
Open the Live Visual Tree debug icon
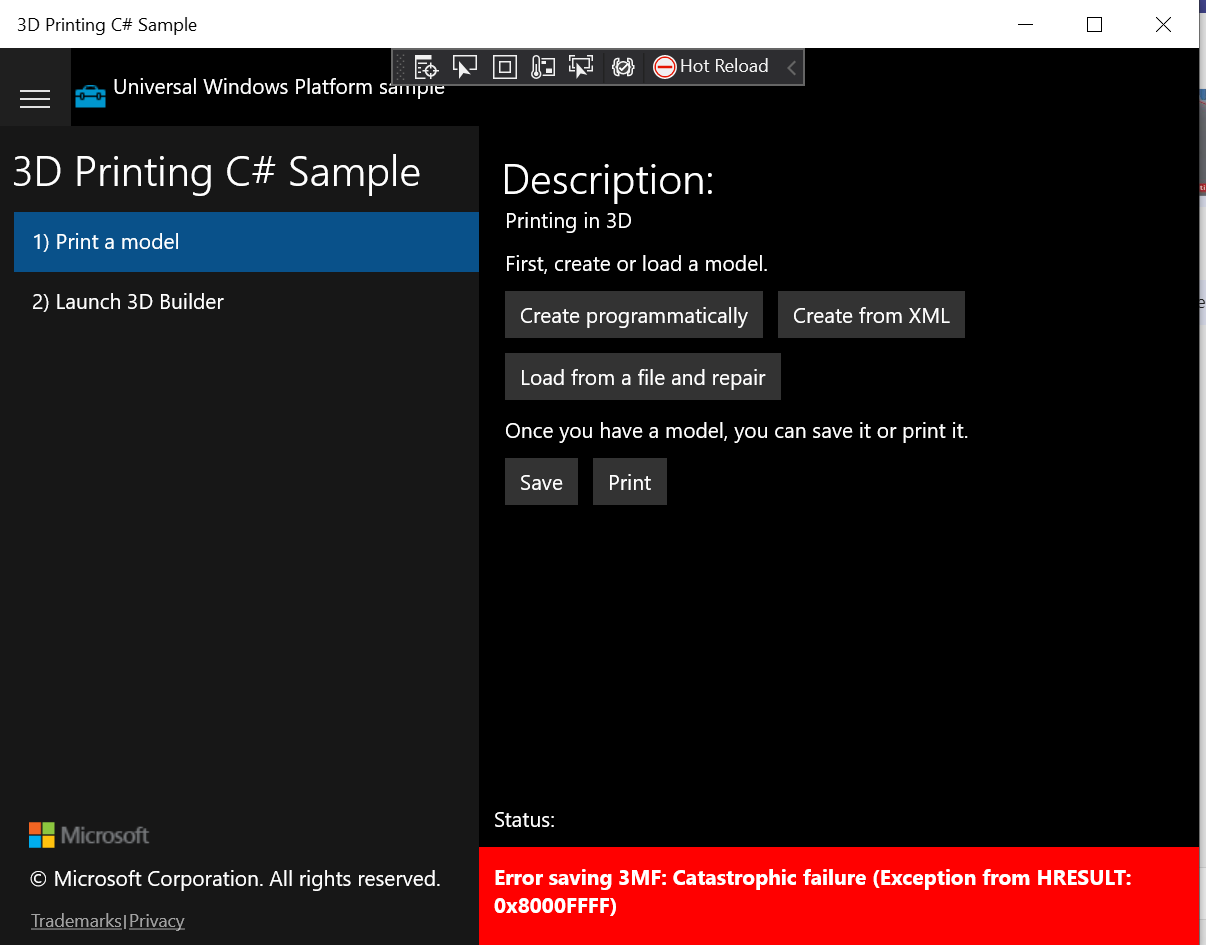tap(426, 66)
